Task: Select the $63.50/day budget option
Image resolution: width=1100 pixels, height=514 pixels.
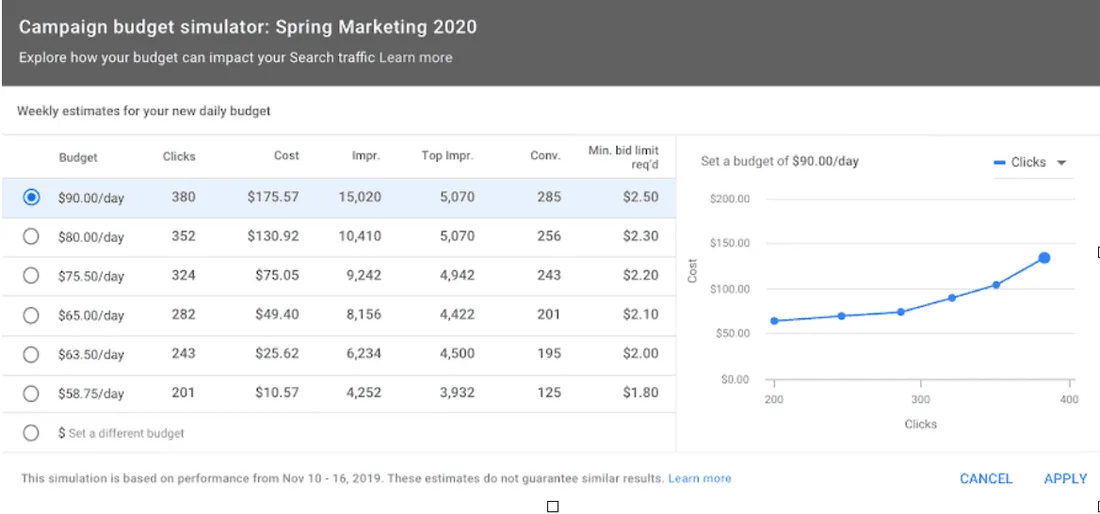Action: [x=31, y=355]
